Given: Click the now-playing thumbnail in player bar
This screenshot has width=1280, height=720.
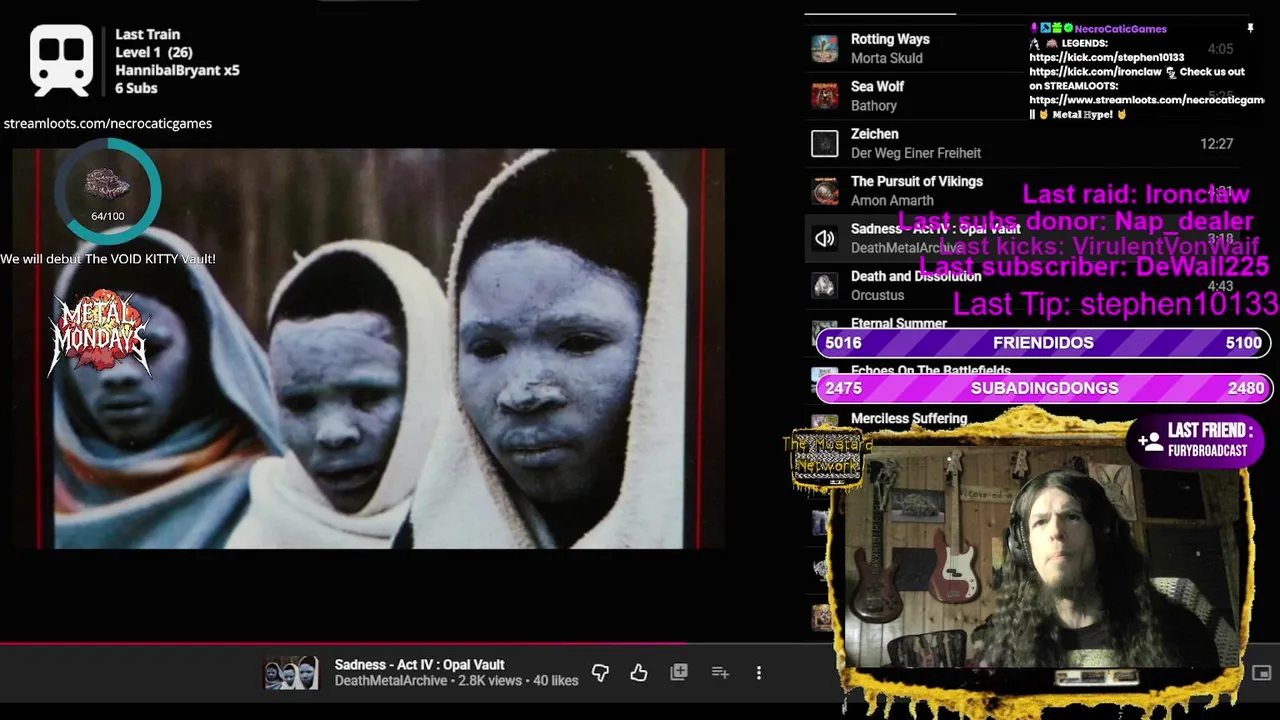Looking at the screenshot, I should click(291, 673).
